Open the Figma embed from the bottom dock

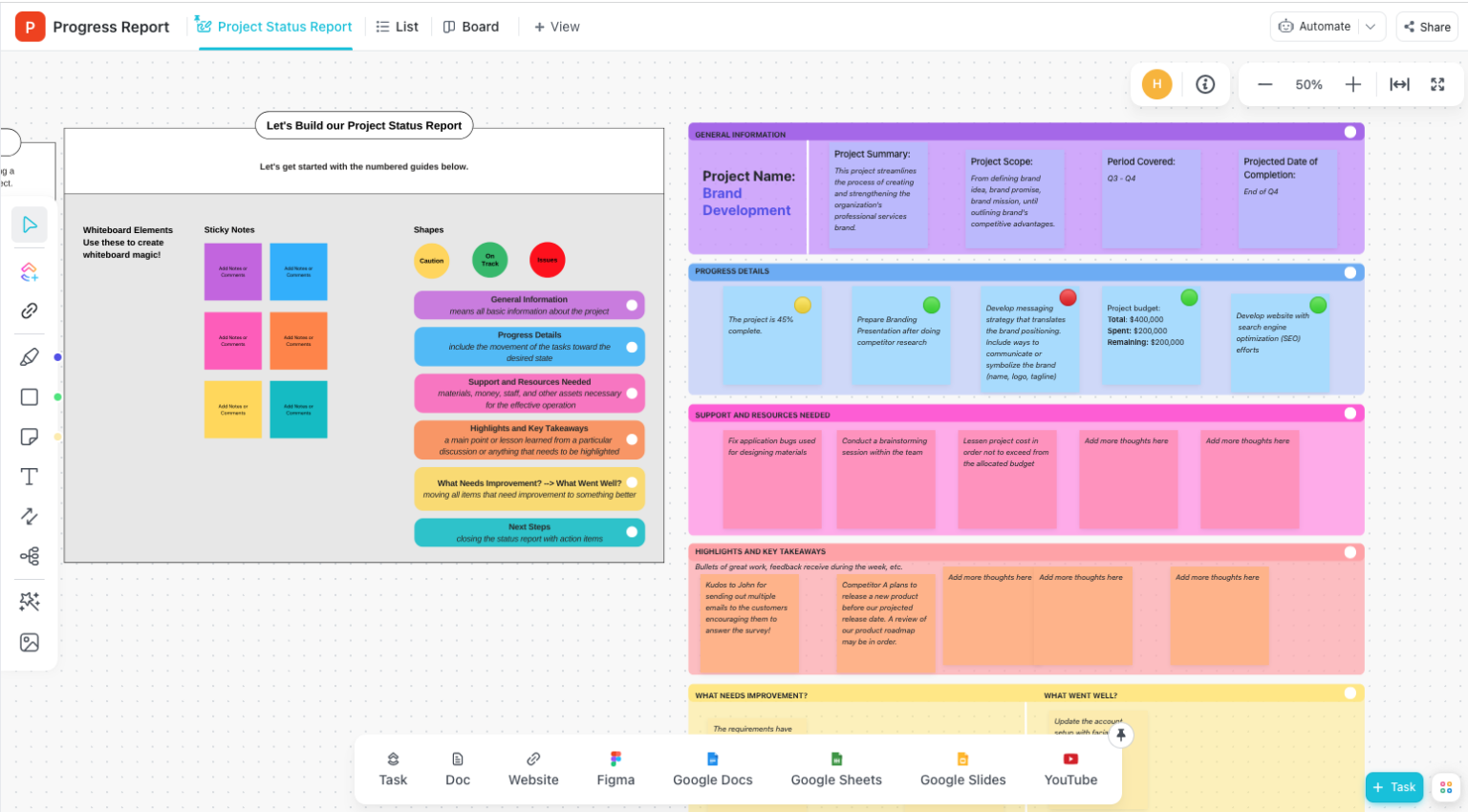coord(615,769)
